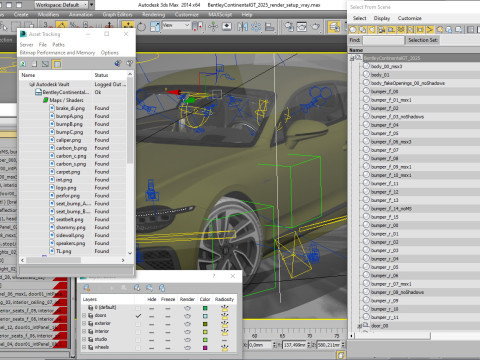This screenshot has height=360, width=480.
Task: Open the View reference coordinate system dropdown
Action: (176, 25)
